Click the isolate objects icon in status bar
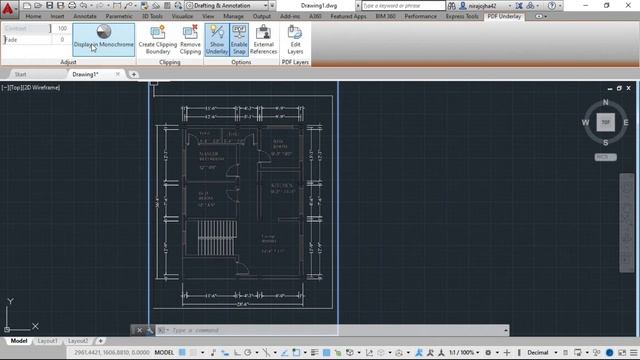The image size is (640, 360). (596, 353)
